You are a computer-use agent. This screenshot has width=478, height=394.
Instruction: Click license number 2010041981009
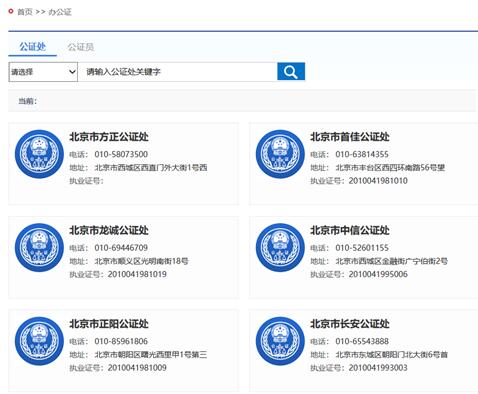point(137,368)
